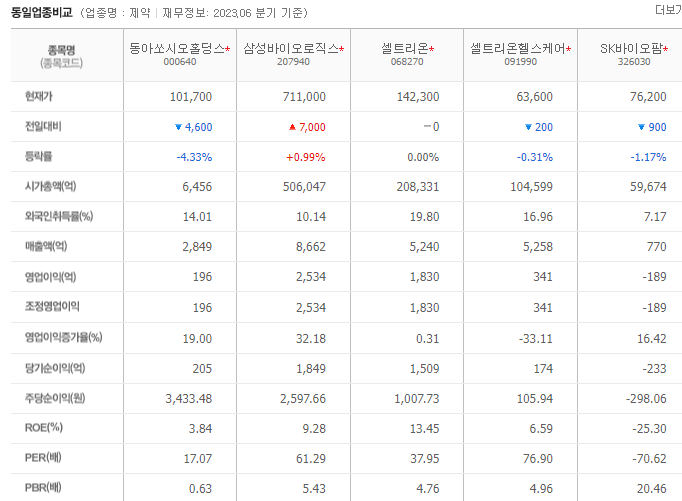
Task: Click the 1,509 net income value
Action: [x=425, y=368]
